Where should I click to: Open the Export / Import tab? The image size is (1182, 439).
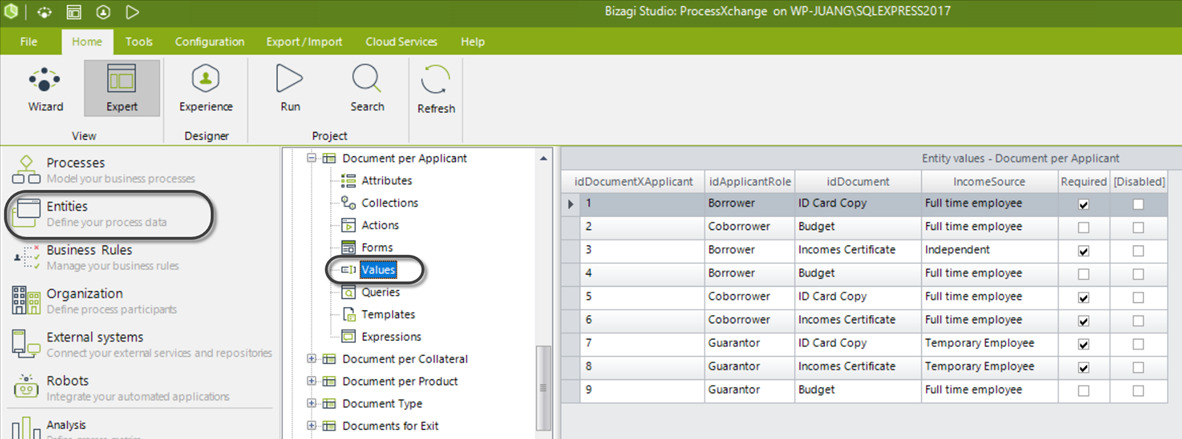(304, 41)
